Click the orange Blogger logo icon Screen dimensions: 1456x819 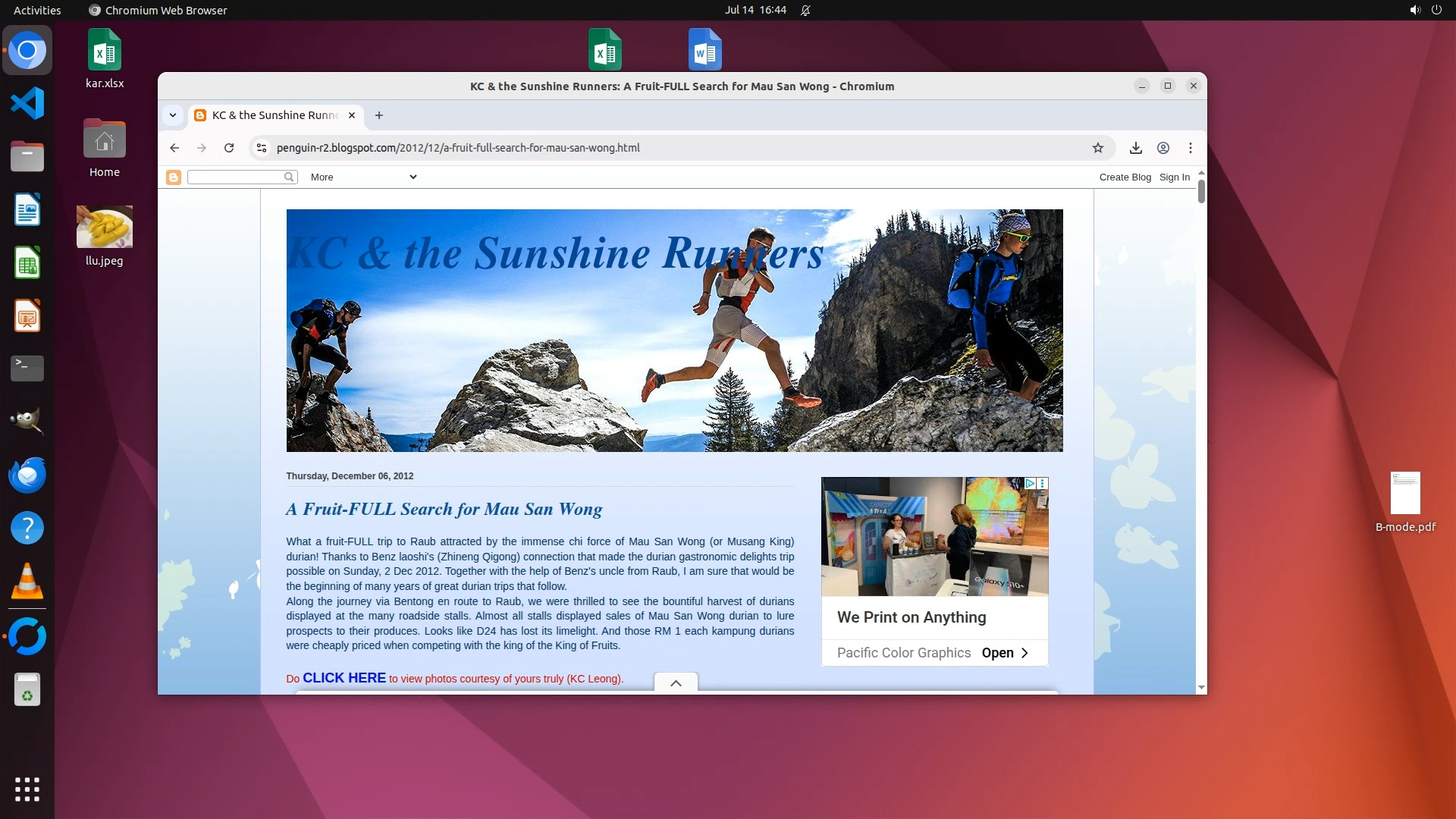(174, 177)
